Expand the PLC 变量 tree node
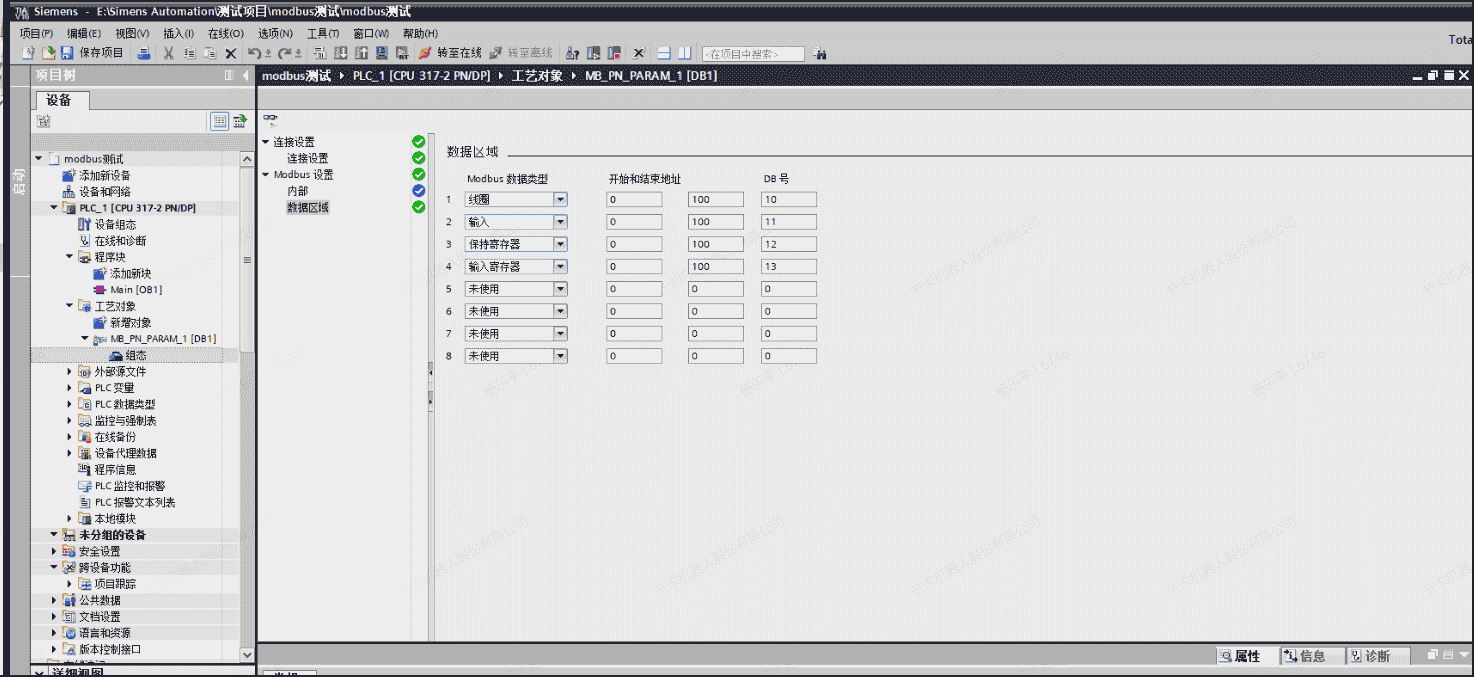The width and height of the screenshot is (1474, 677). click(x=70, y=388)
